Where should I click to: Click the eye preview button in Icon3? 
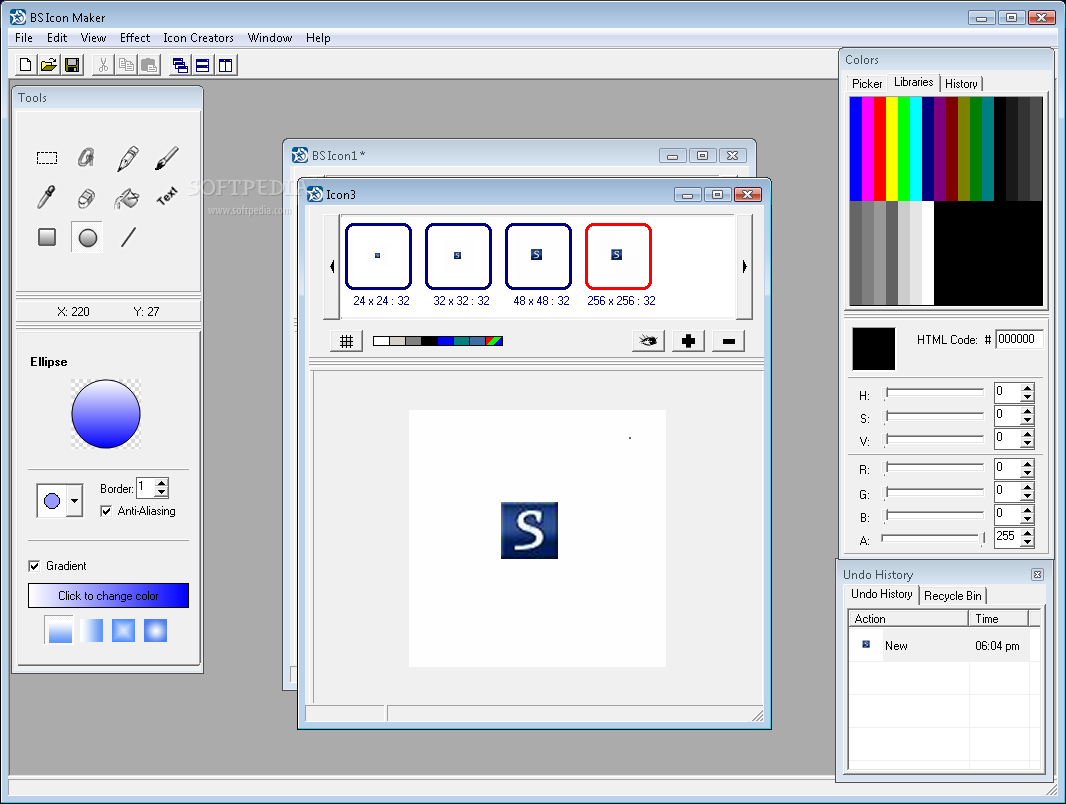648,341
